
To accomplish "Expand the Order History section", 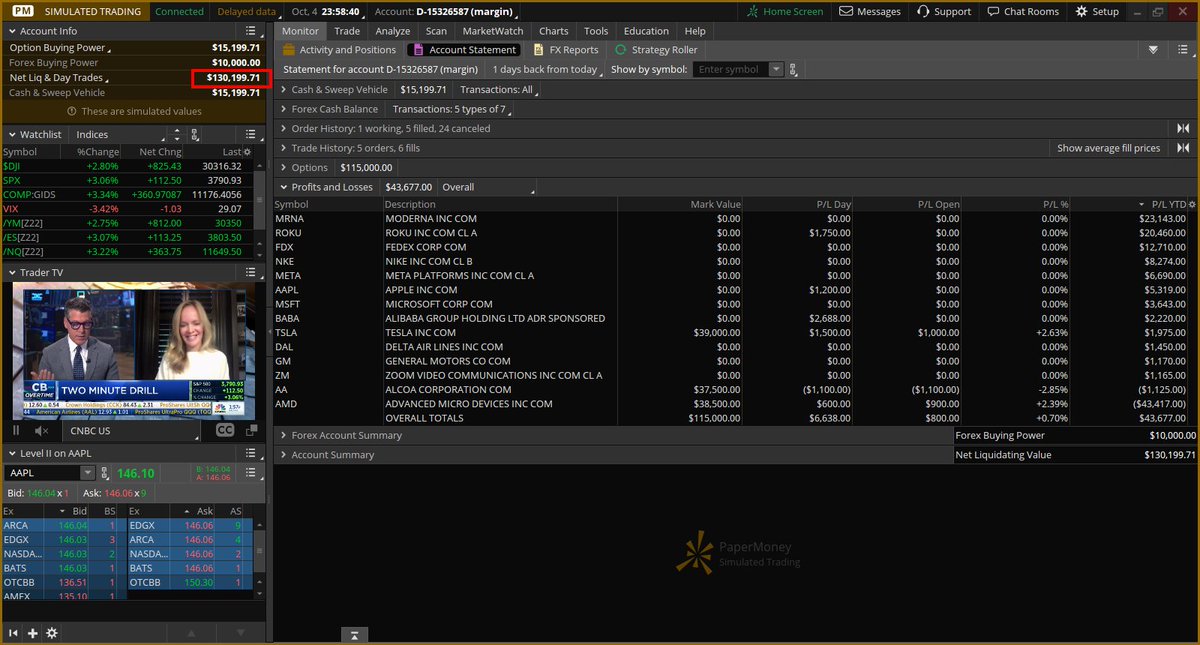I will (x=283, y=128).
